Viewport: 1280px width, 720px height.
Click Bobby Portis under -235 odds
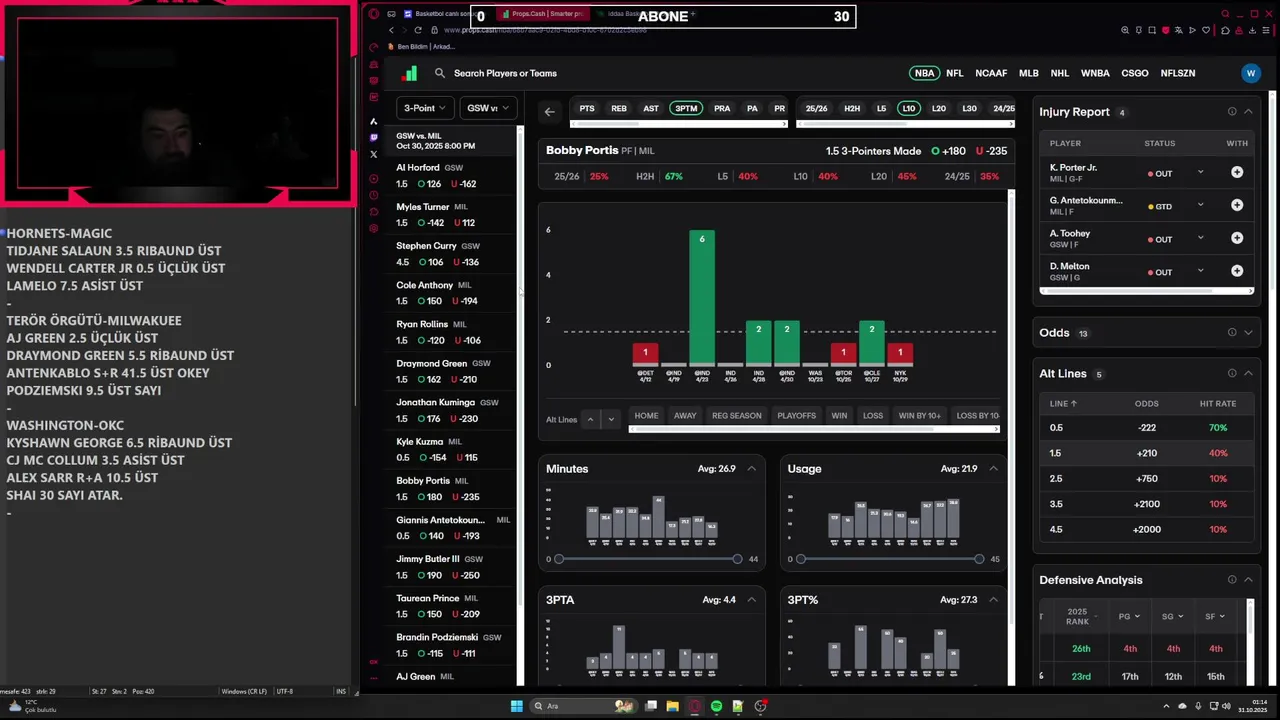click(991, 151)
